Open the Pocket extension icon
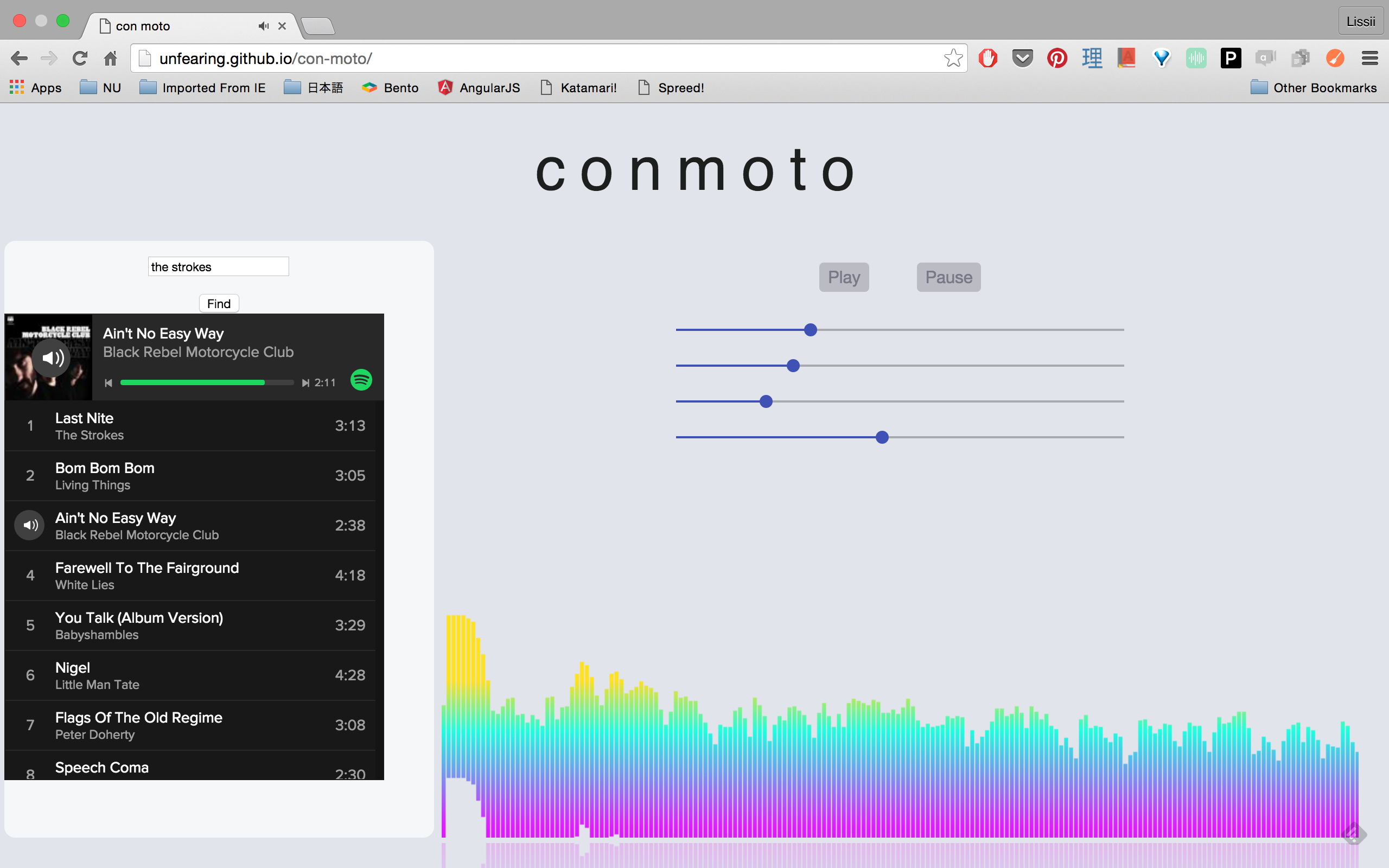The height and width of the screenshot is (868, 1389). pyautogui.click(x=1022, y=58)
